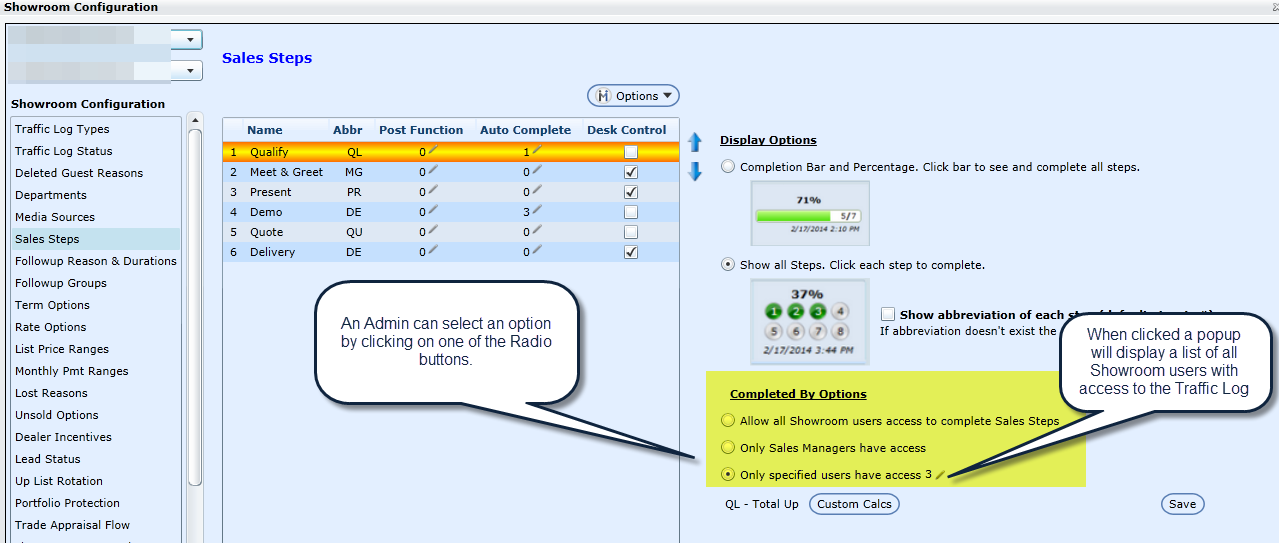1279x543 pixels.
Task: Edit Qualify's Post Function pencil icon
Action: click(x=433, y=151)
